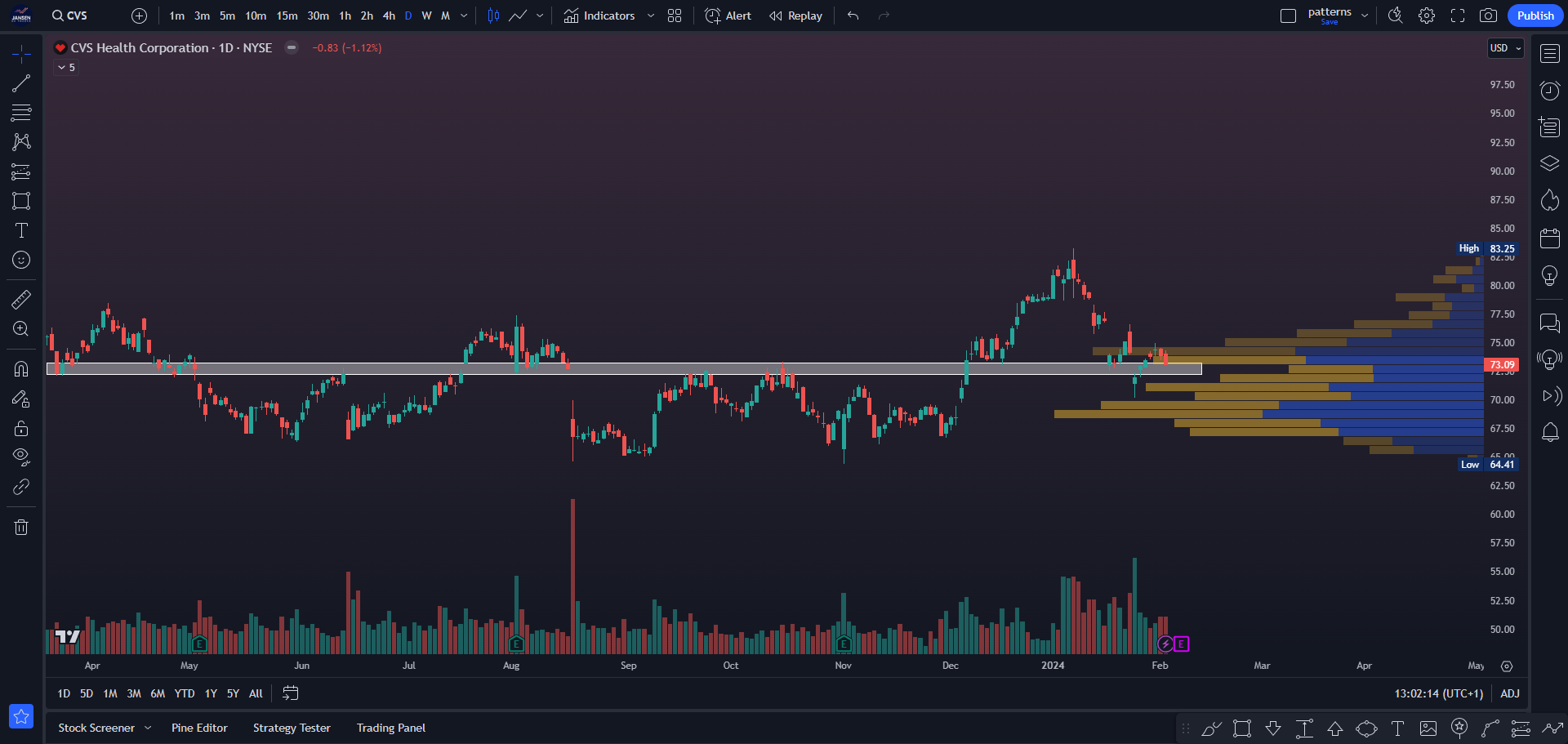The height and width of the screenshot is (744, 1568).
Task: Create an Alert
Action: (728, 16)
